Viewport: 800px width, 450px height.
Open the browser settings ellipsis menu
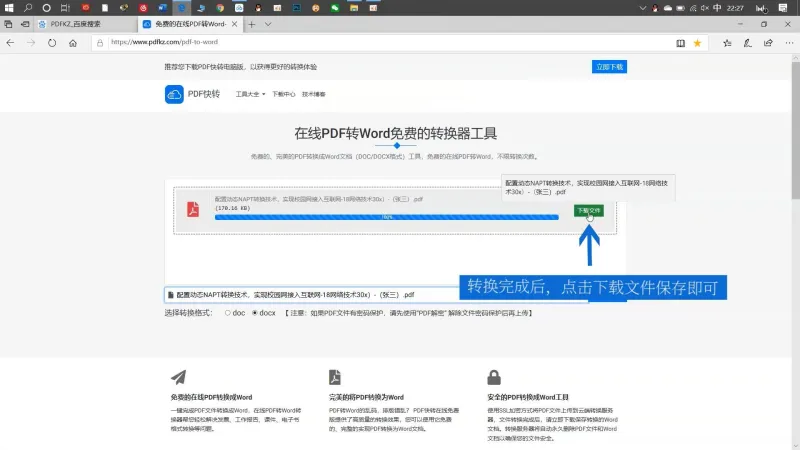[789, 43]
